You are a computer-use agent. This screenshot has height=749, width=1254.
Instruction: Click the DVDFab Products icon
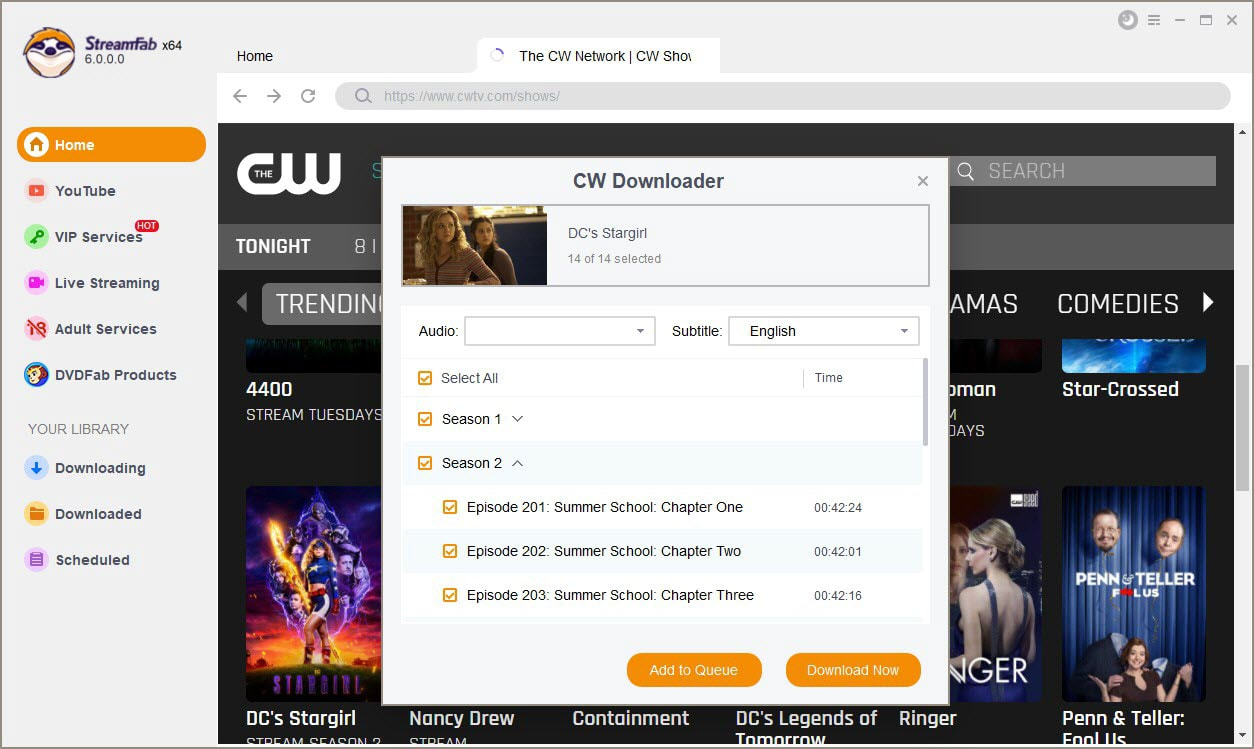coord(37,375)
